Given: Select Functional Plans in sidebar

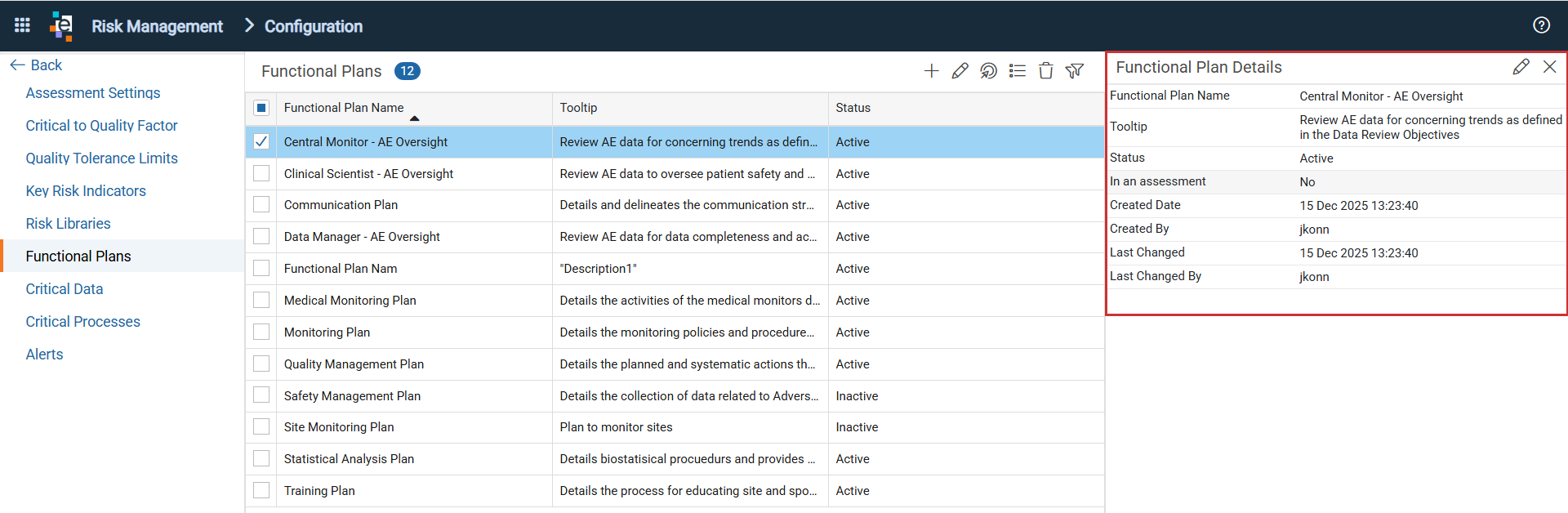Looking at the screenshot, I should [x=78, y=256].
